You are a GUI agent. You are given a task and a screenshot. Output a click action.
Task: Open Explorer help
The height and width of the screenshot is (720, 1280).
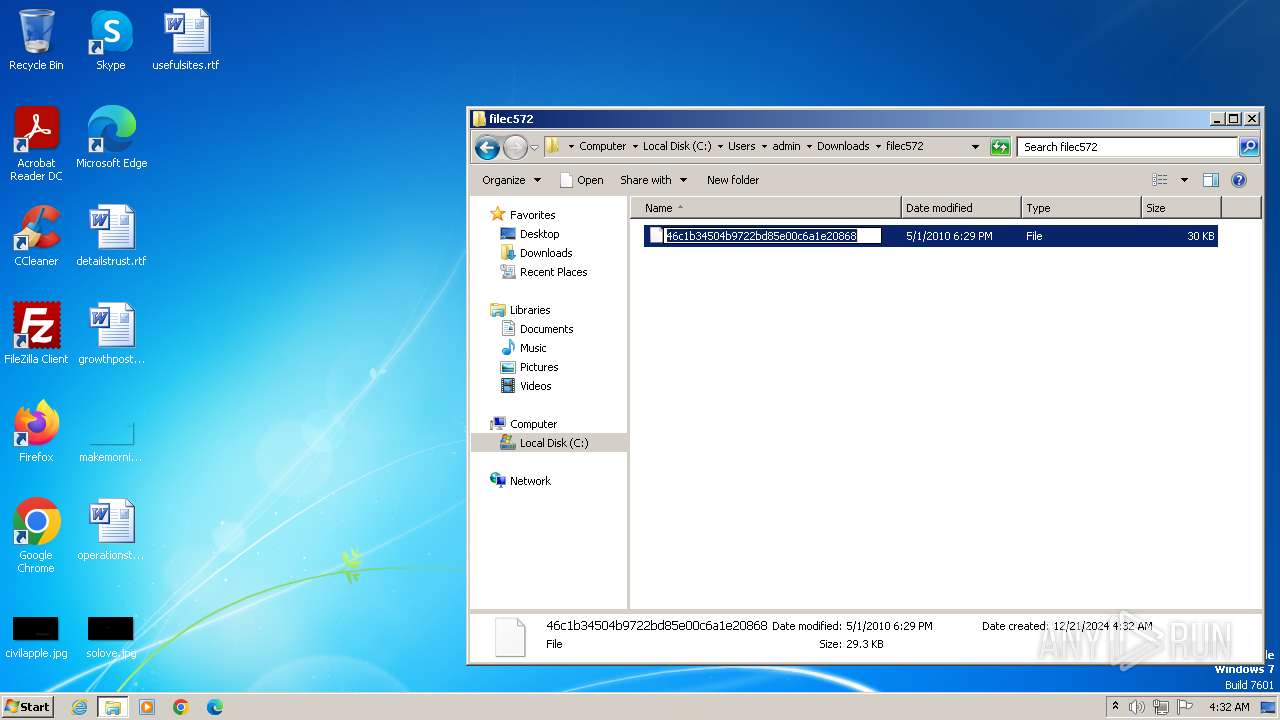[1239, 180]
